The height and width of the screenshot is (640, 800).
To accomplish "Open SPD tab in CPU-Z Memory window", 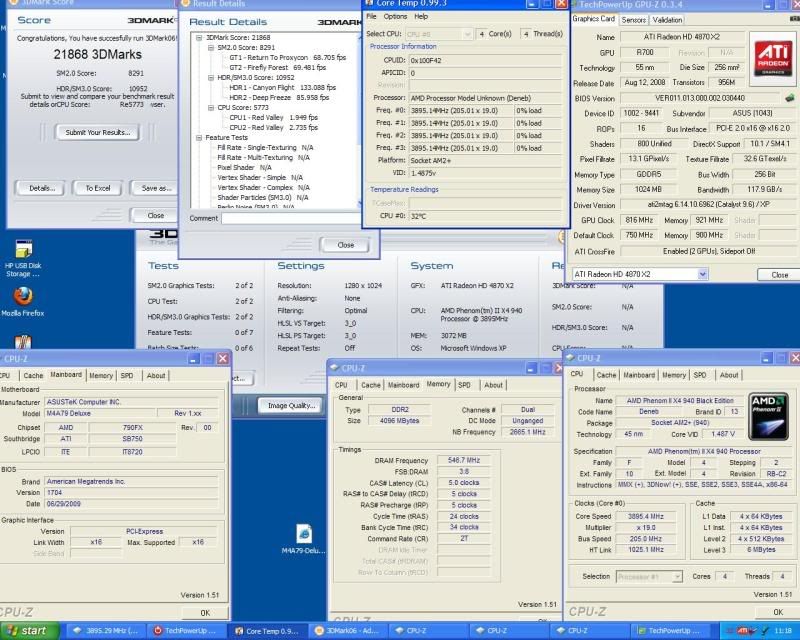I will click(x=464, y=385).
